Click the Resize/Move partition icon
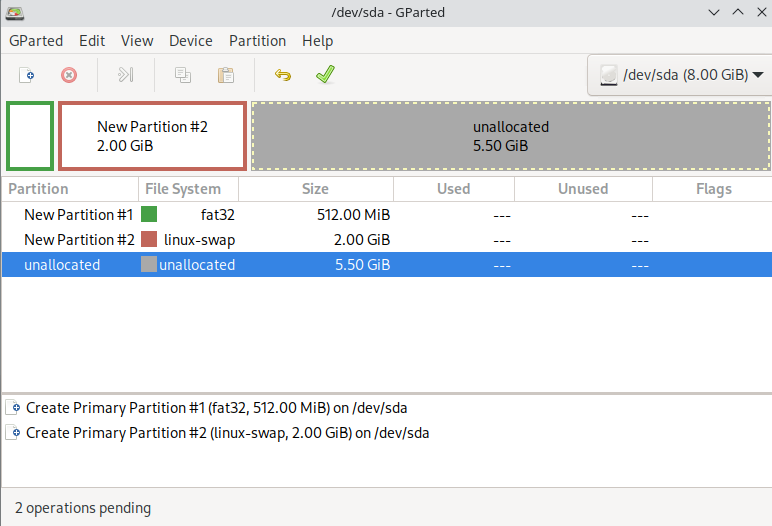772x526 pixels. (x=125, y=75)
